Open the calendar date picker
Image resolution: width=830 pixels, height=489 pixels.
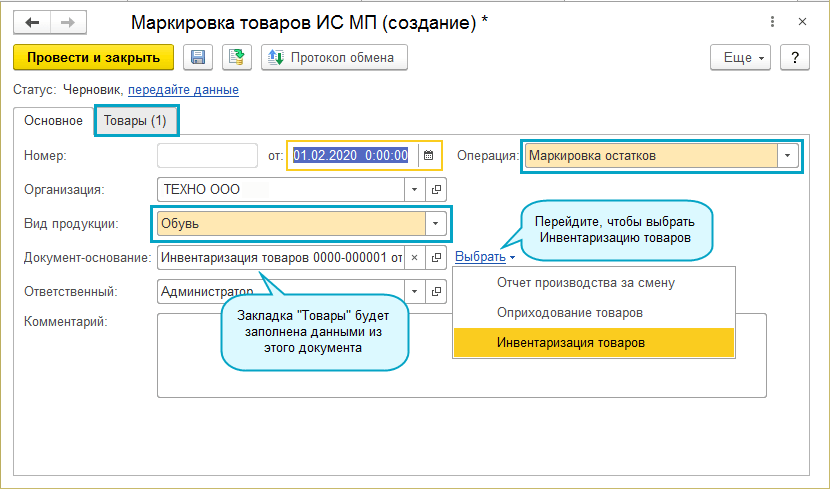428,155
